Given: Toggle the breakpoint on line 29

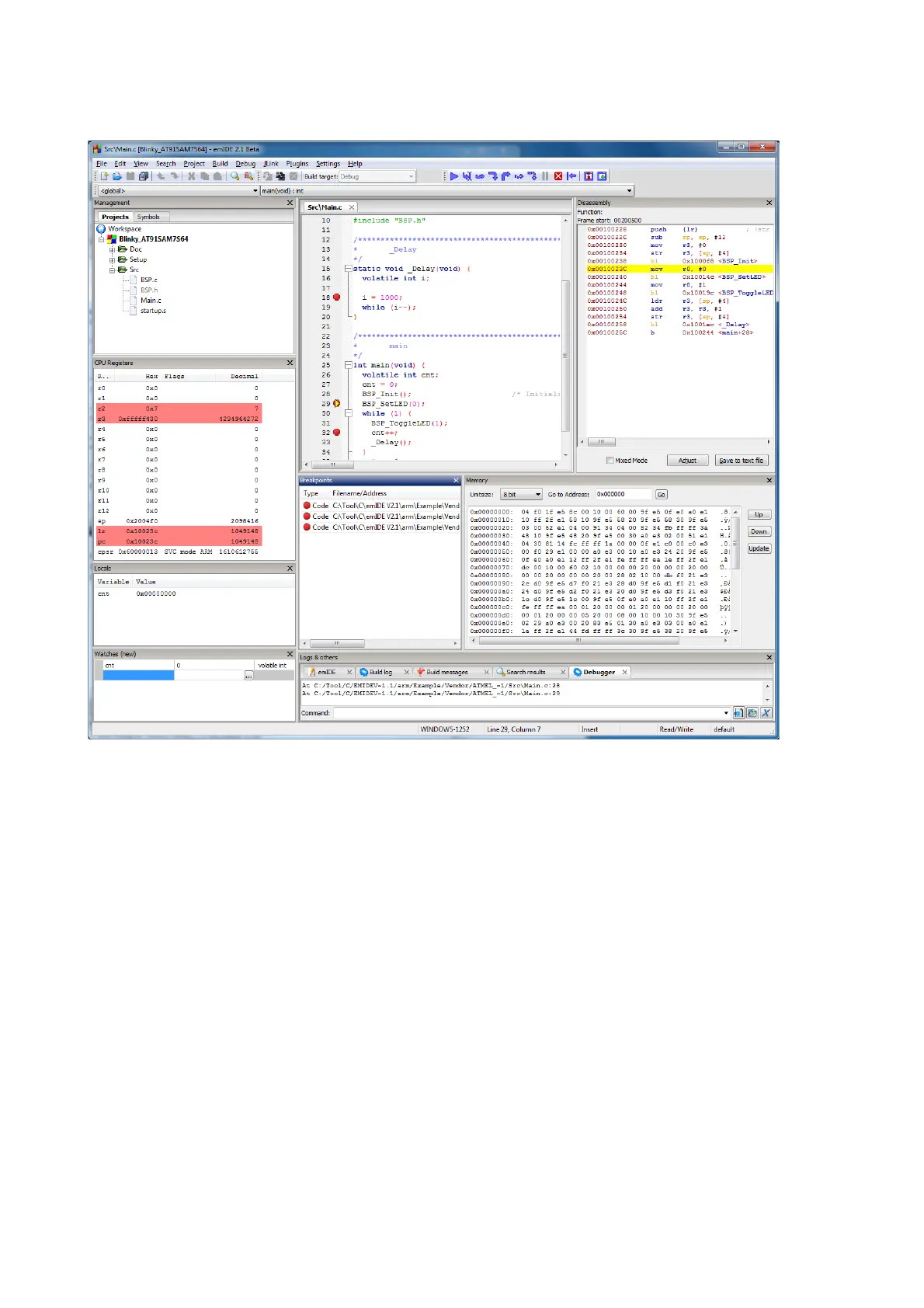Looking at the screenshot, I should coord(337,404).
